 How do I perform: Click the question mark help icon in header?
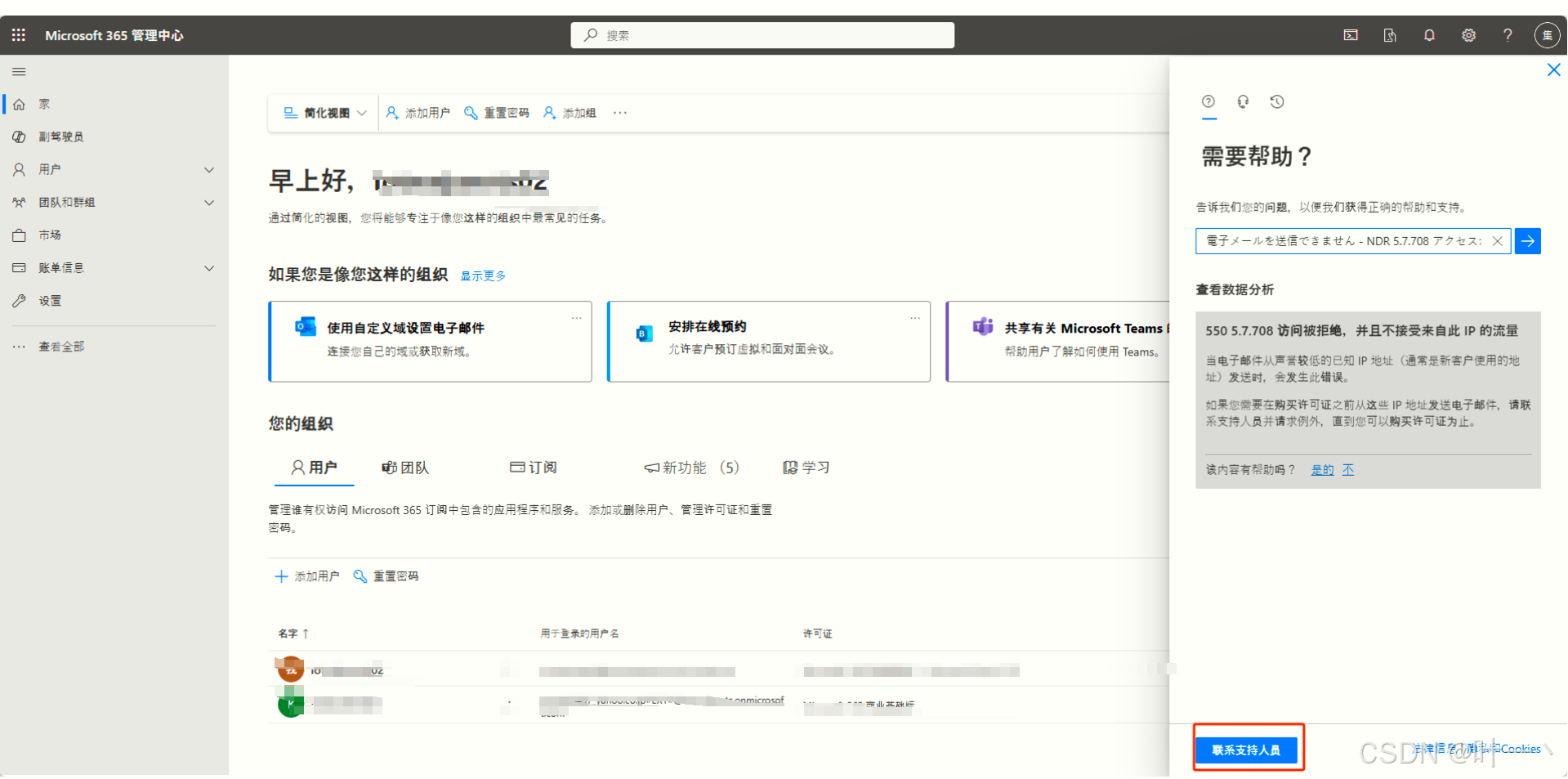(x=1508, y=35)
